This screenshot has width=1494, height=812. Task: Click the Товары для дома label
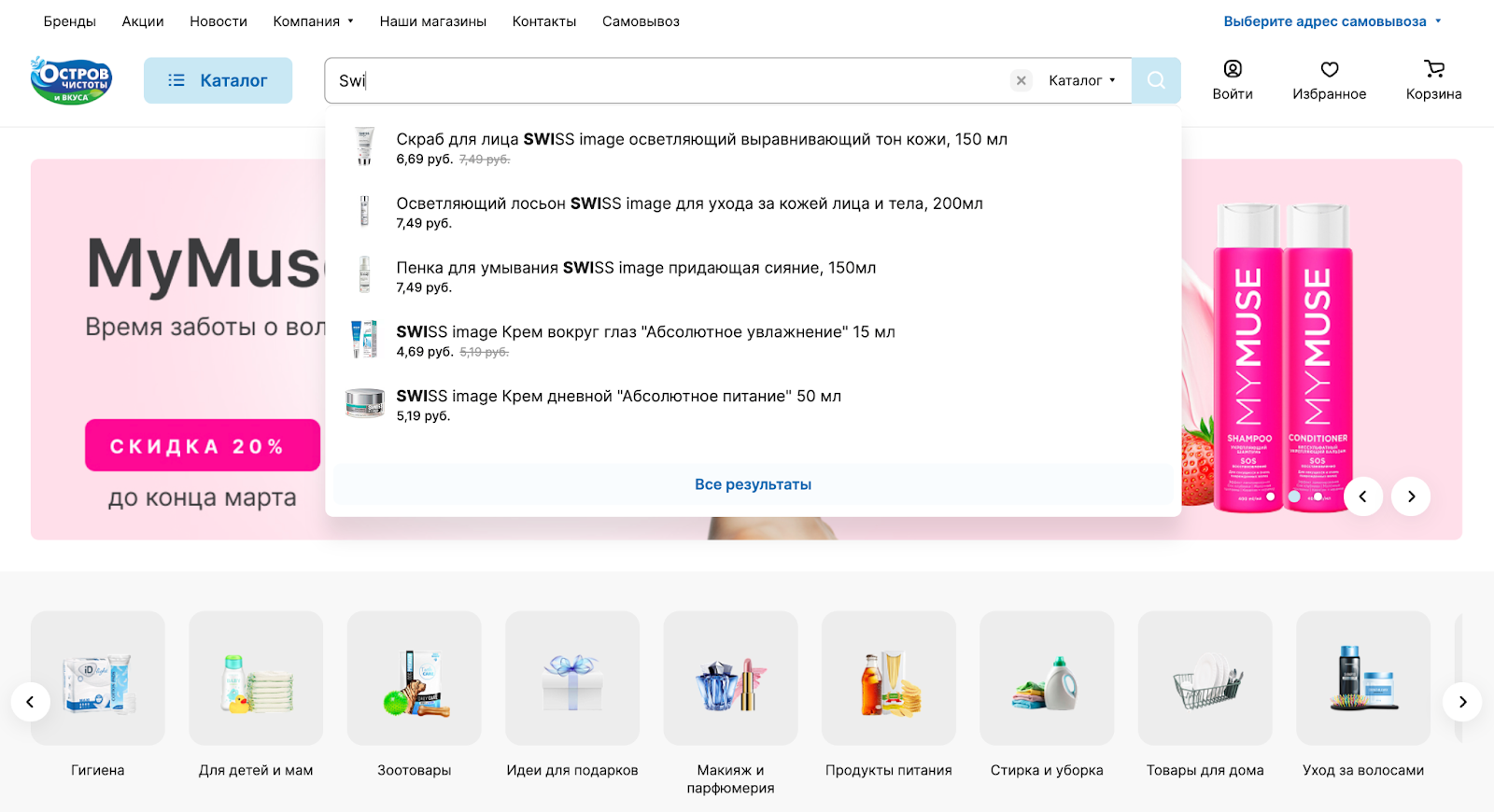pyautogui.click(x=1205, y=770)
